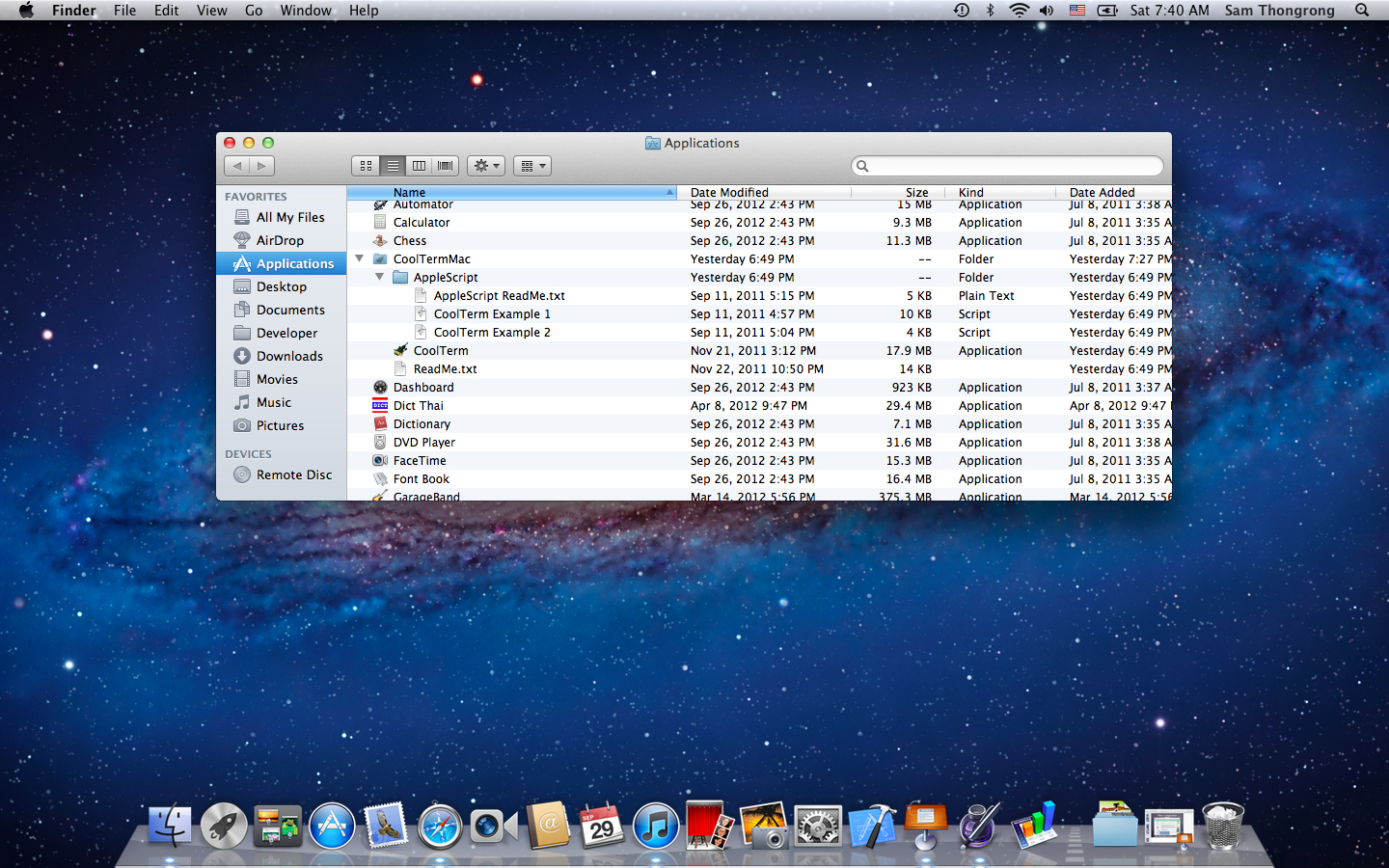
Task: Sort by Kind column header
Action: coord(1000,192)
